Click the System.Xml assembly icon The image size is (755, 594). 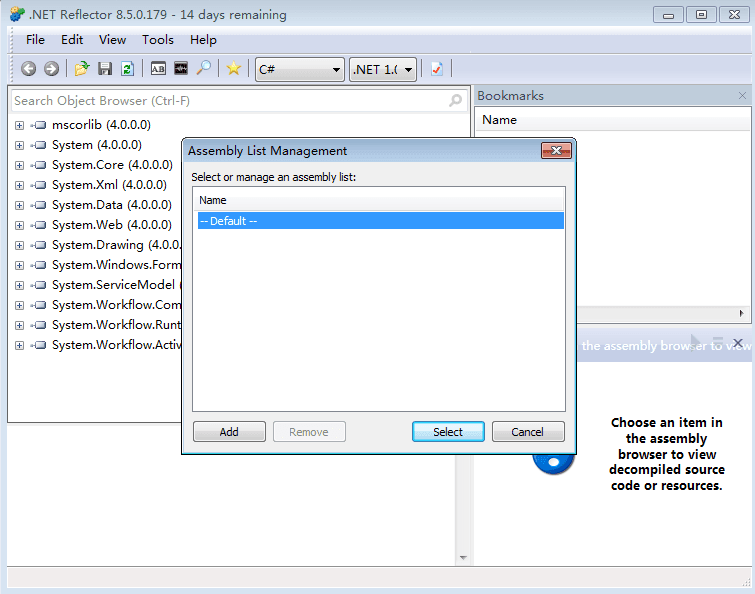click(x=39, y=185)
